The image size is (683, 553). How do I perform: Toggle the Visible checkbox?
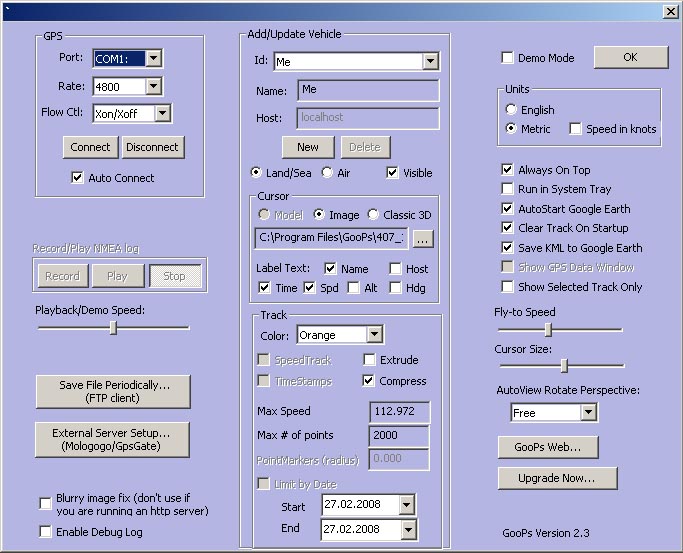pyautogui.click(x=392, y=172)
